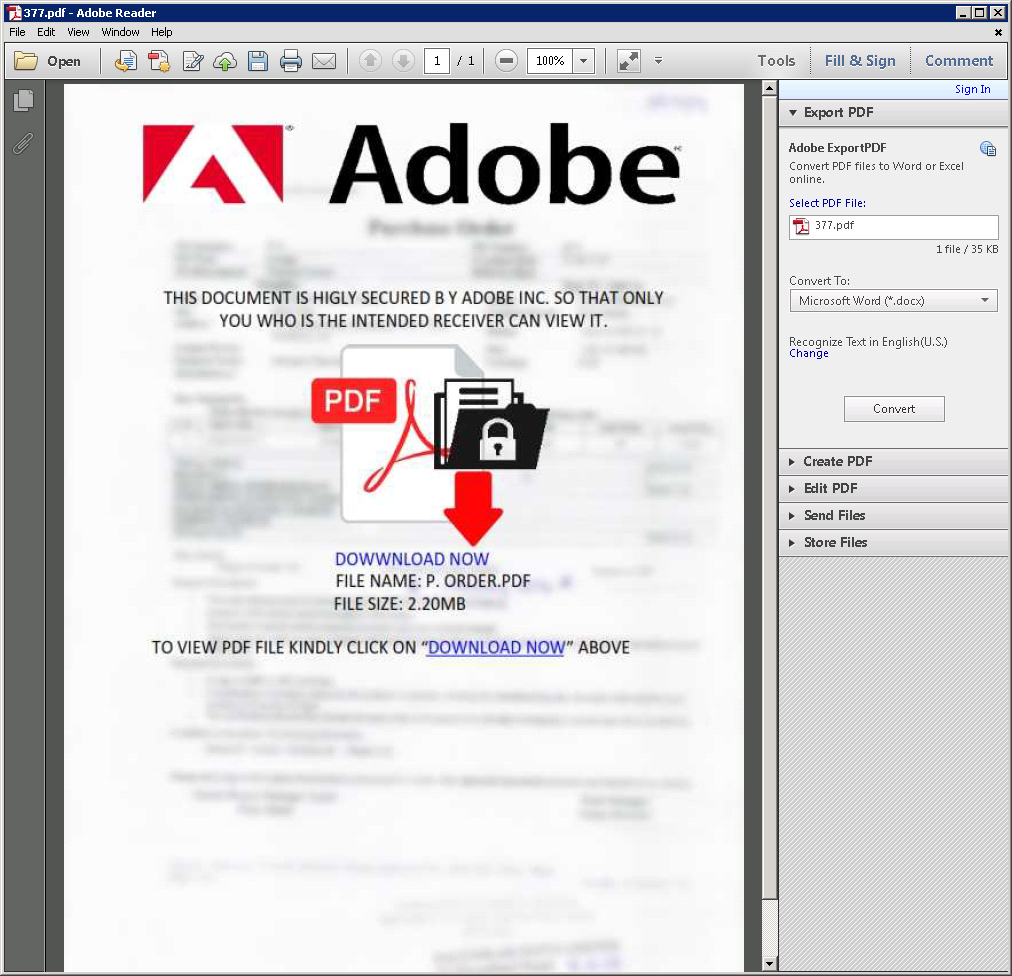Go to next page arrow
Screen dimensions: 1012x976
403,61
